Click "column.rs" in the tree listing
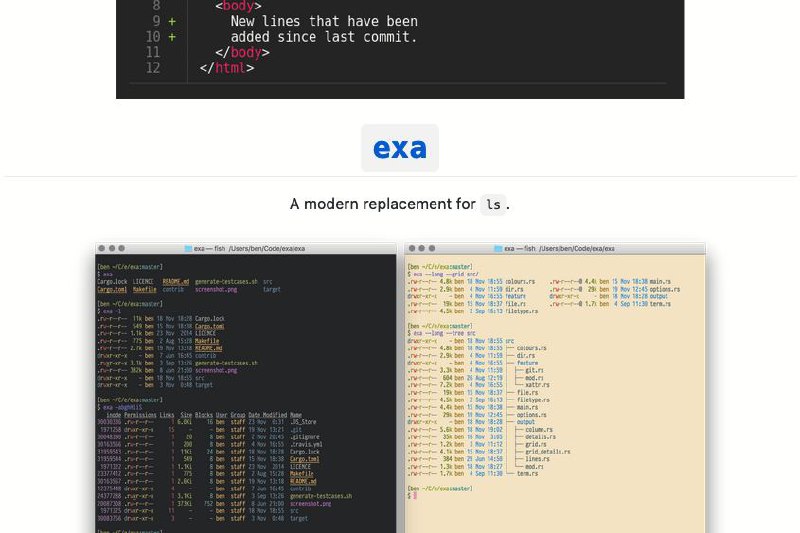 tap(539, 429)
